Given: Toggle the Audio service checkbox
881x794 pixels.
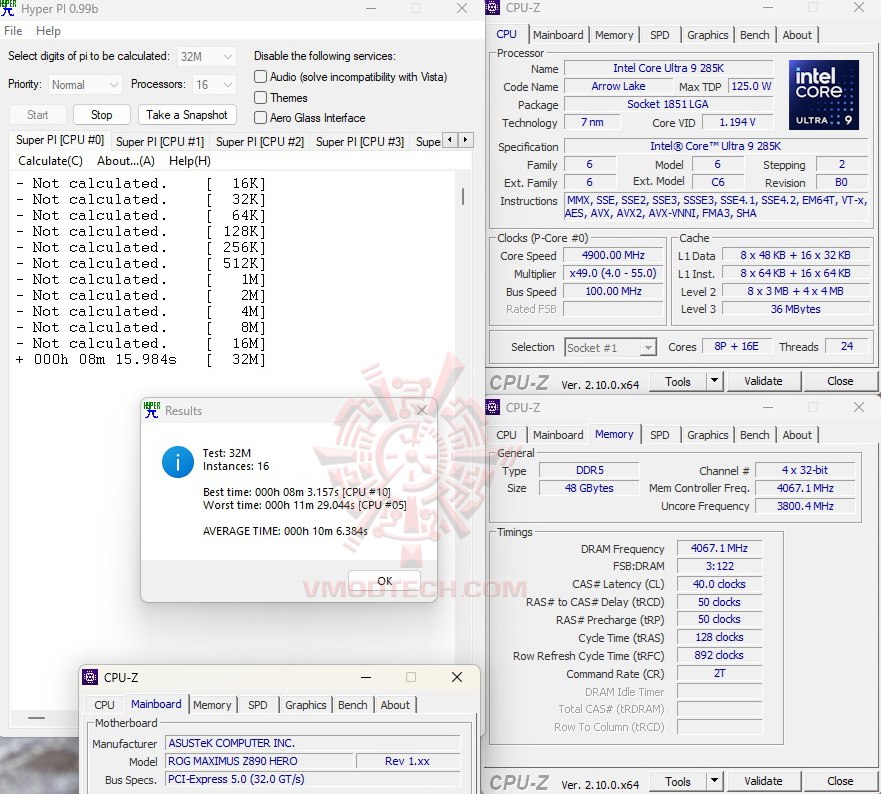Looking at the screenshot, I should click(x=260, y=76).
